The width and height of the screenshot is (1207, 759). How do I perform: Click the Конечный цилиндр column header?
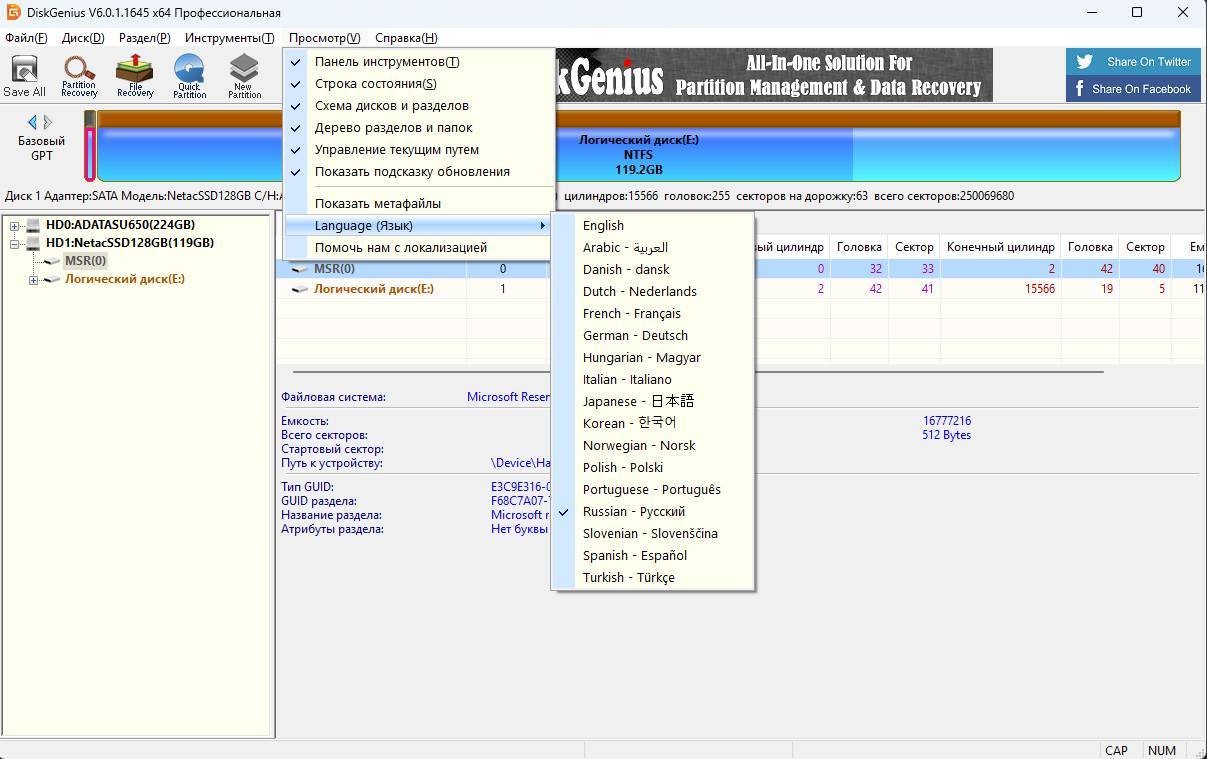point(1000,247)
